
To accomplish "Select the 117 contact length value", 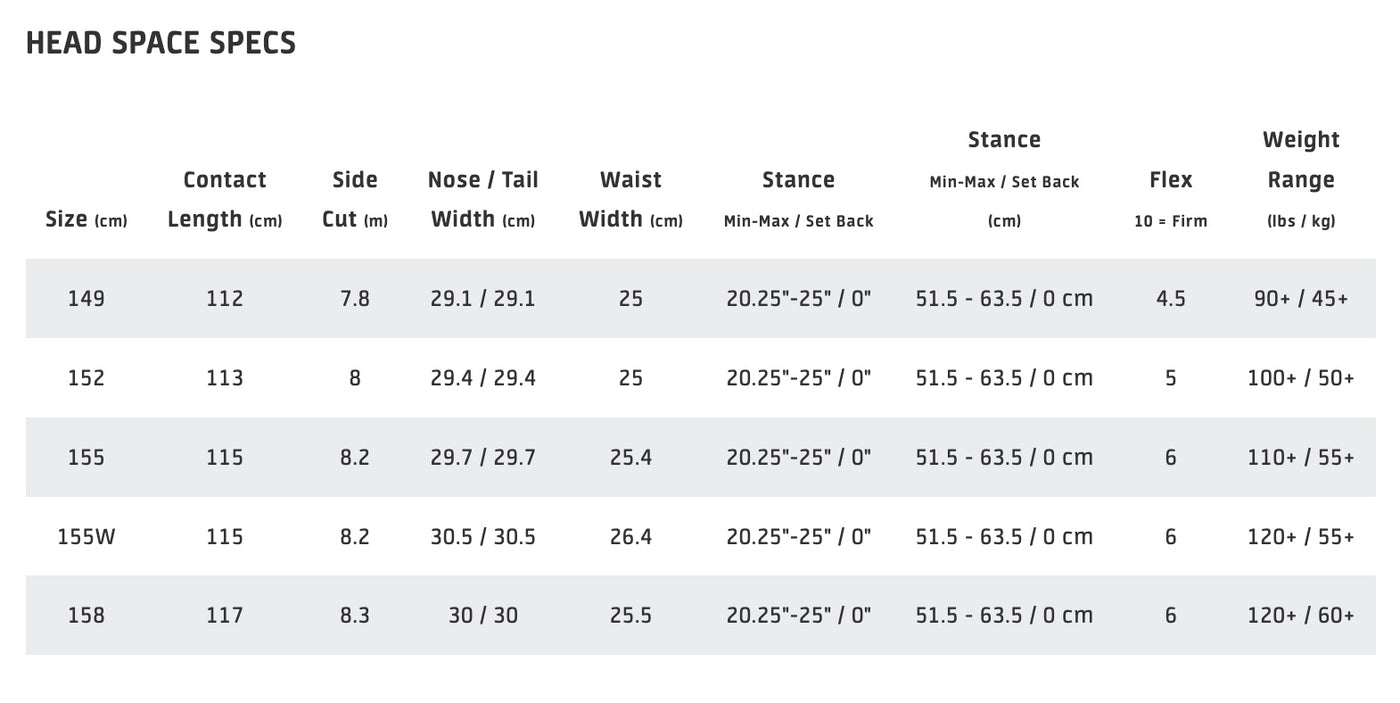I will 225,616.
